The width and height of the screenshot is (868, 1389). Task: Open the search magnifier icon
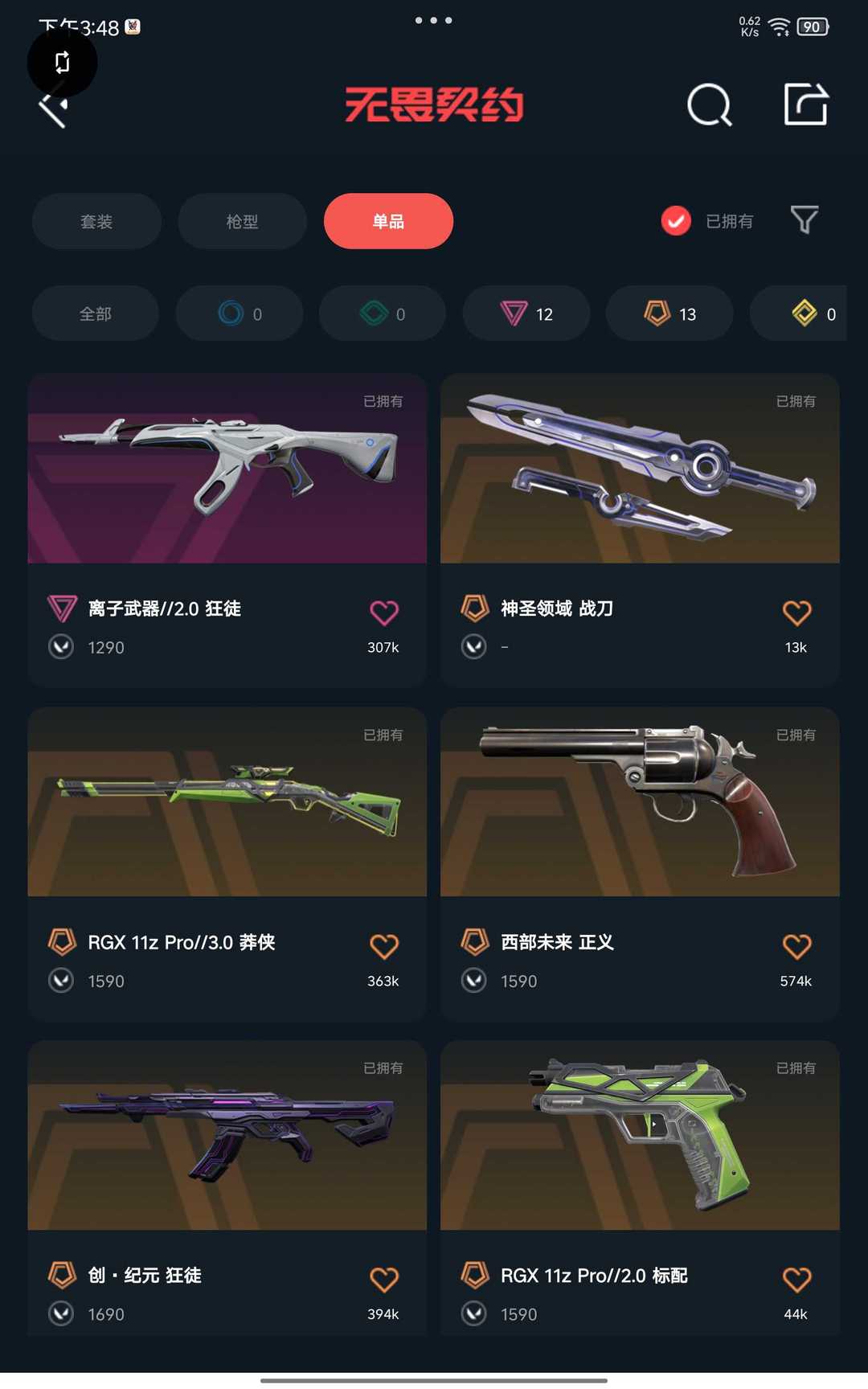[x=710, y=105]
